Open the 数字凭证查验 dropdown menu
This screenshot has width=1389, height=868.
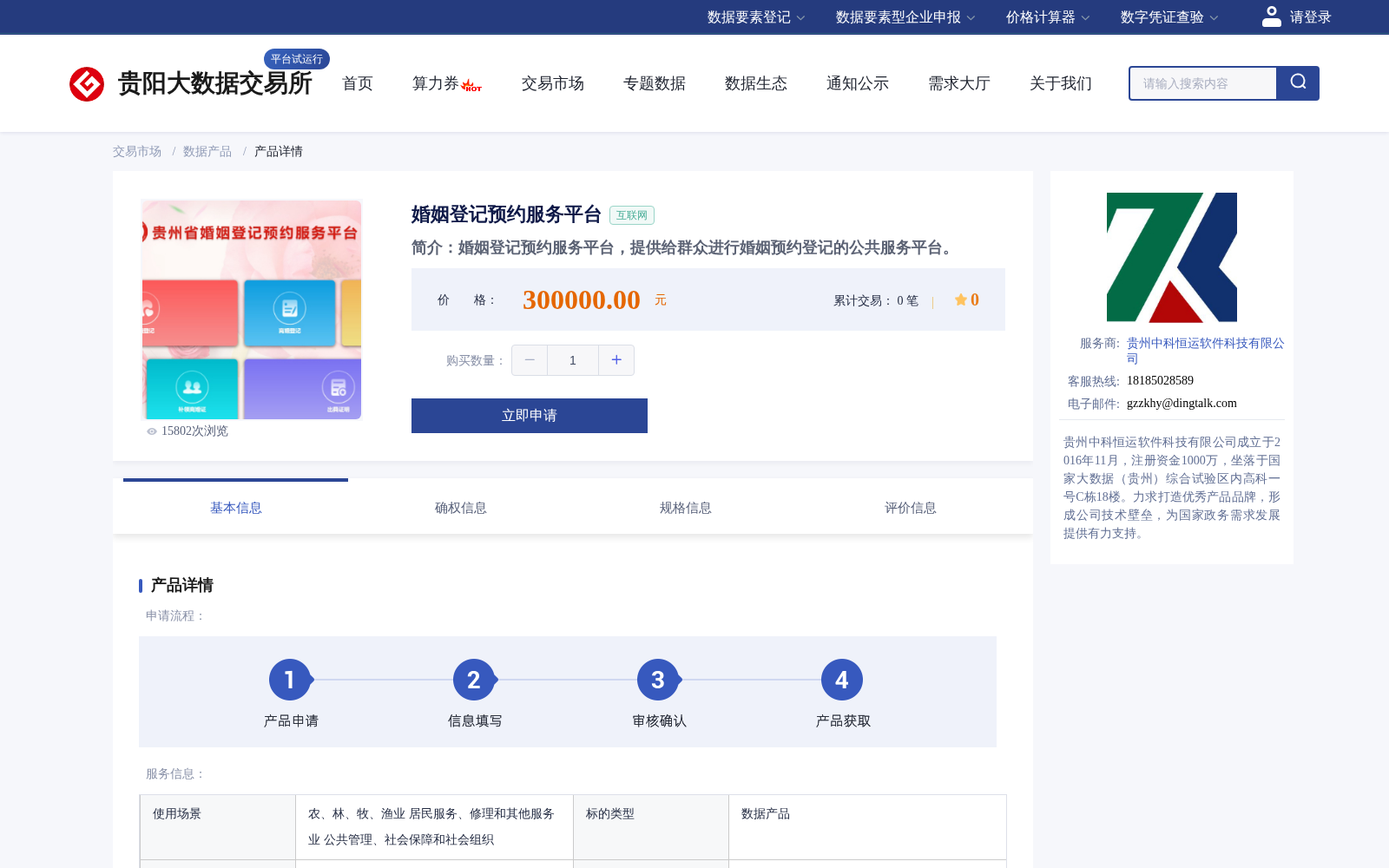1169,17
